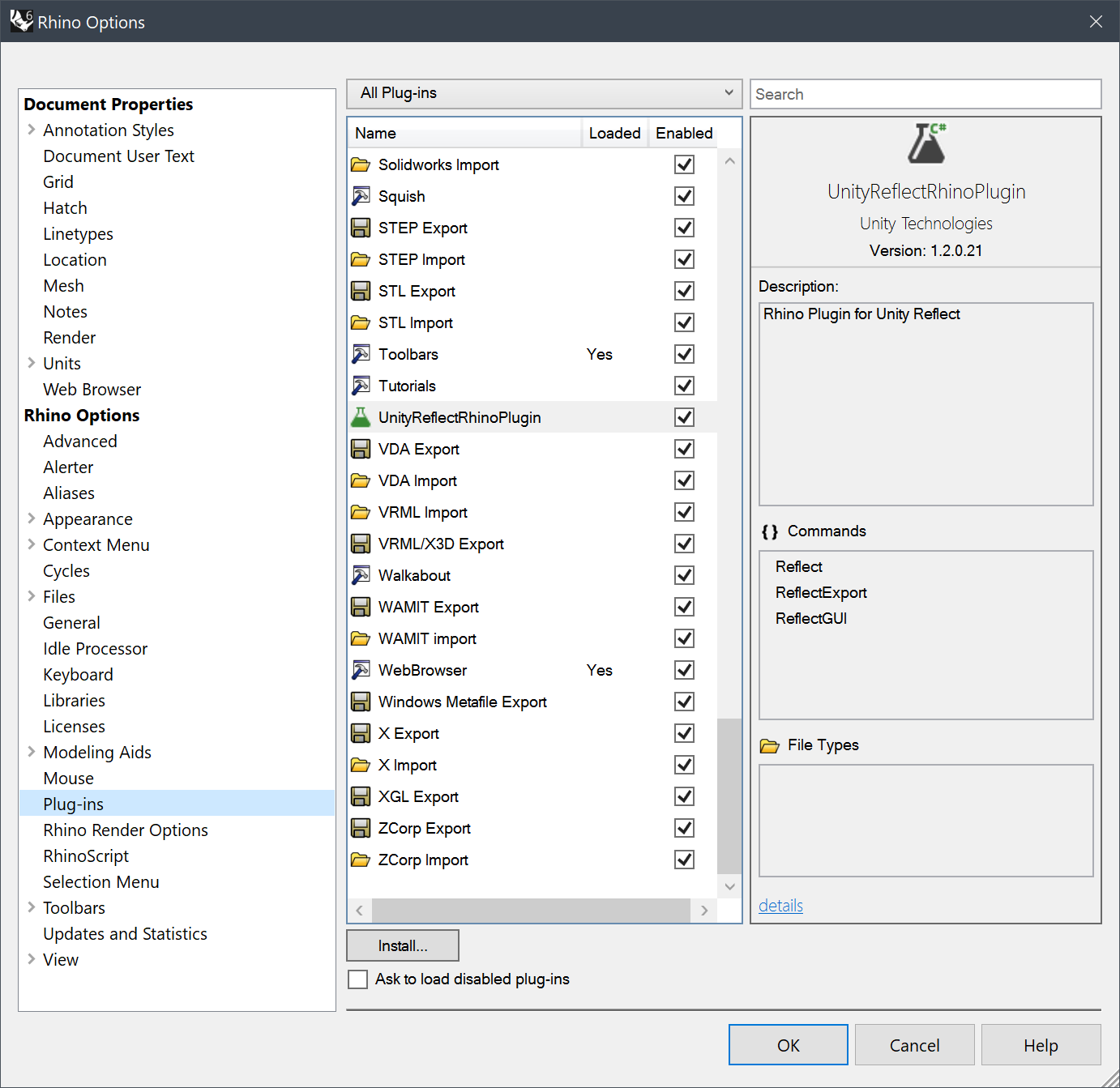Toggle the VDA Export enabled checkbox

[685, 449]
